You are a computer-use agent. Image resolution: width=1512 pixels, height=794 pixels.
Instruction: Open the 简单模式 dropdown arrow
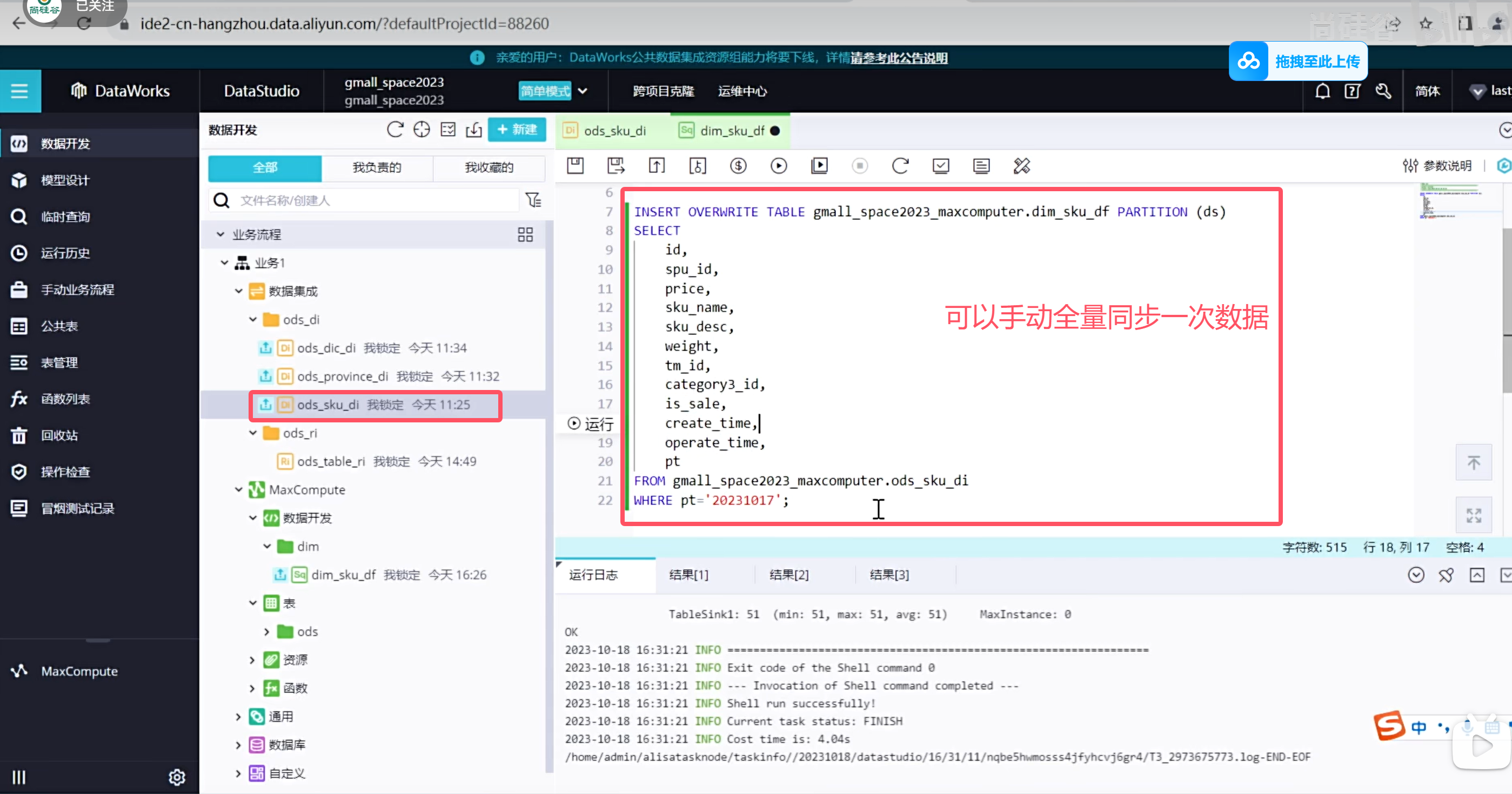(582, 91)
